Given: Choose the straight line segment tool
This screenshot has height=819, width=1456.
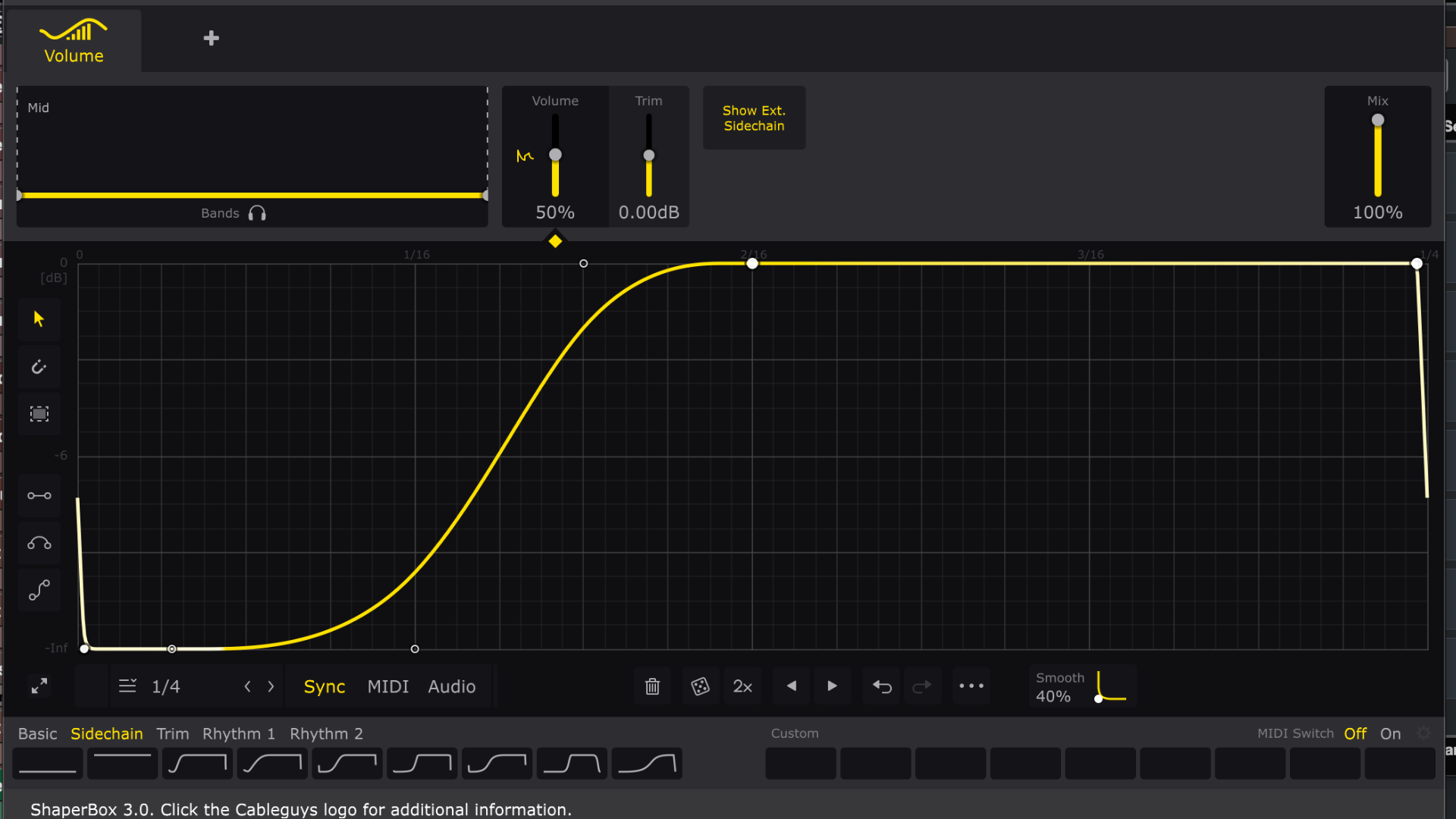Looking at the screenshot, I should [x=39, y=496].
